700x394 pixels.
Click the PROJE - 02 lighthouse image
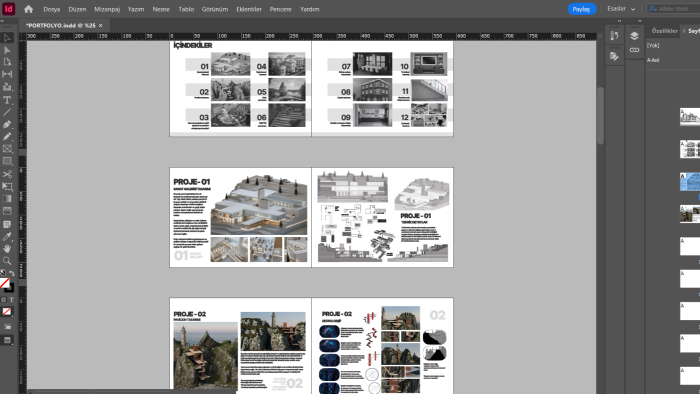click(x=205, y=355)
